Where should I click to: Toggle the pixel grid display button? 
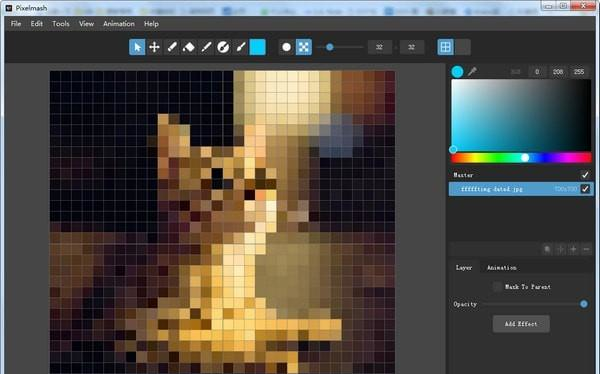445,47
